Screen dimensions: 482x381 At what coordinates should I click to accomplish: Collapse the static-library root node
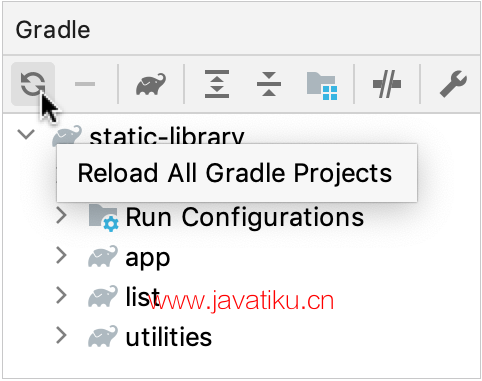pos(26,134)
